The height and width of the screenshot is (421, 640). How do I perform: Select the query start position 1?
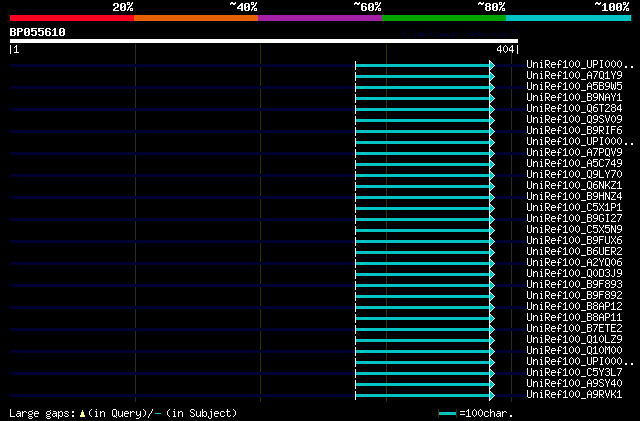tap(16, 49)
